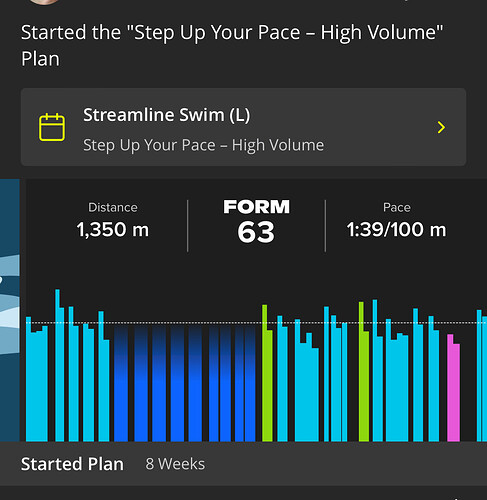487x500 pixels.
Task: Click the pink bar in the swim chart
Action: 453,388
